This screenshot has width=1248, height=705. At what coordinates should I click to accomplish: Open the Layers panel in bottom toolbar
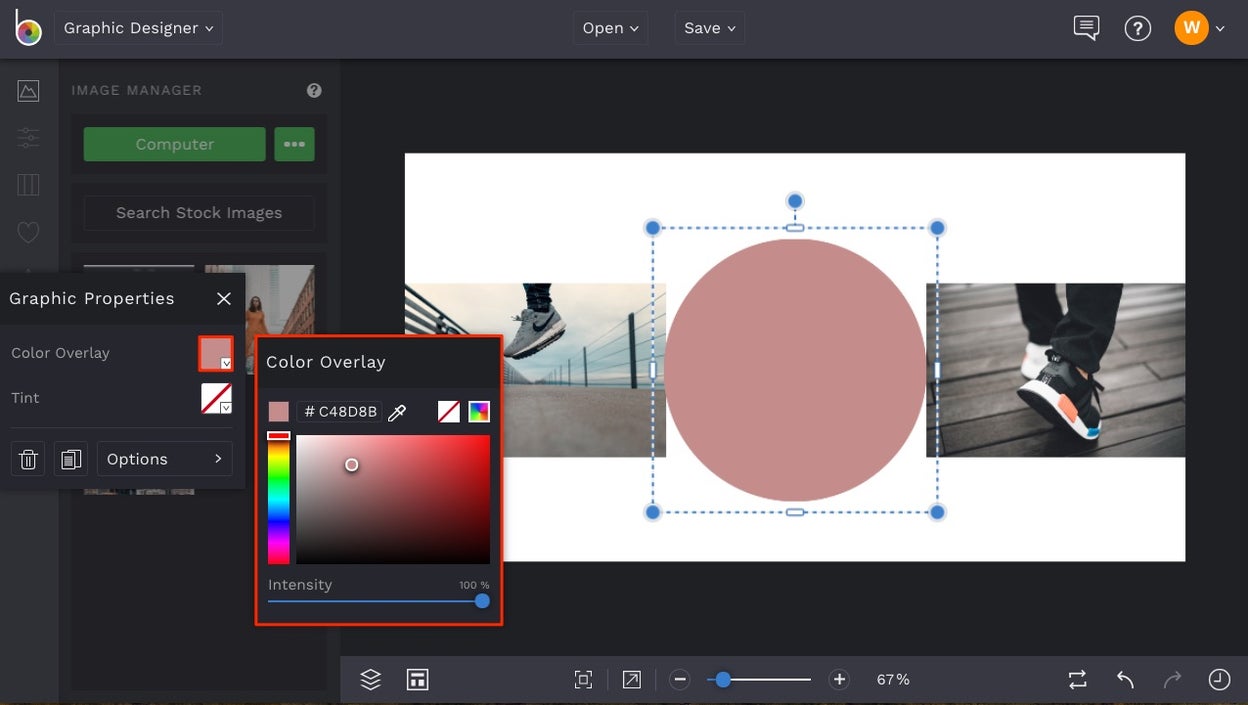click(370, 679)
